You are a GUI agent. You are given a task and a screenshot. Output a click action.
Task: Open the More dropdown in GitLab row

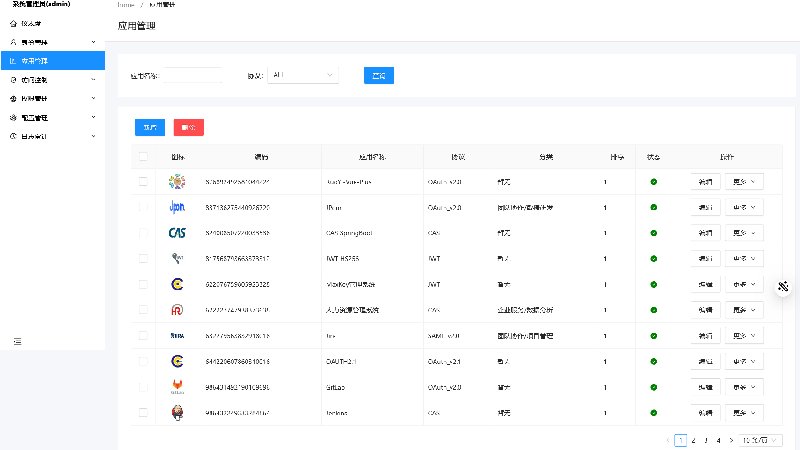coord(744,387)
